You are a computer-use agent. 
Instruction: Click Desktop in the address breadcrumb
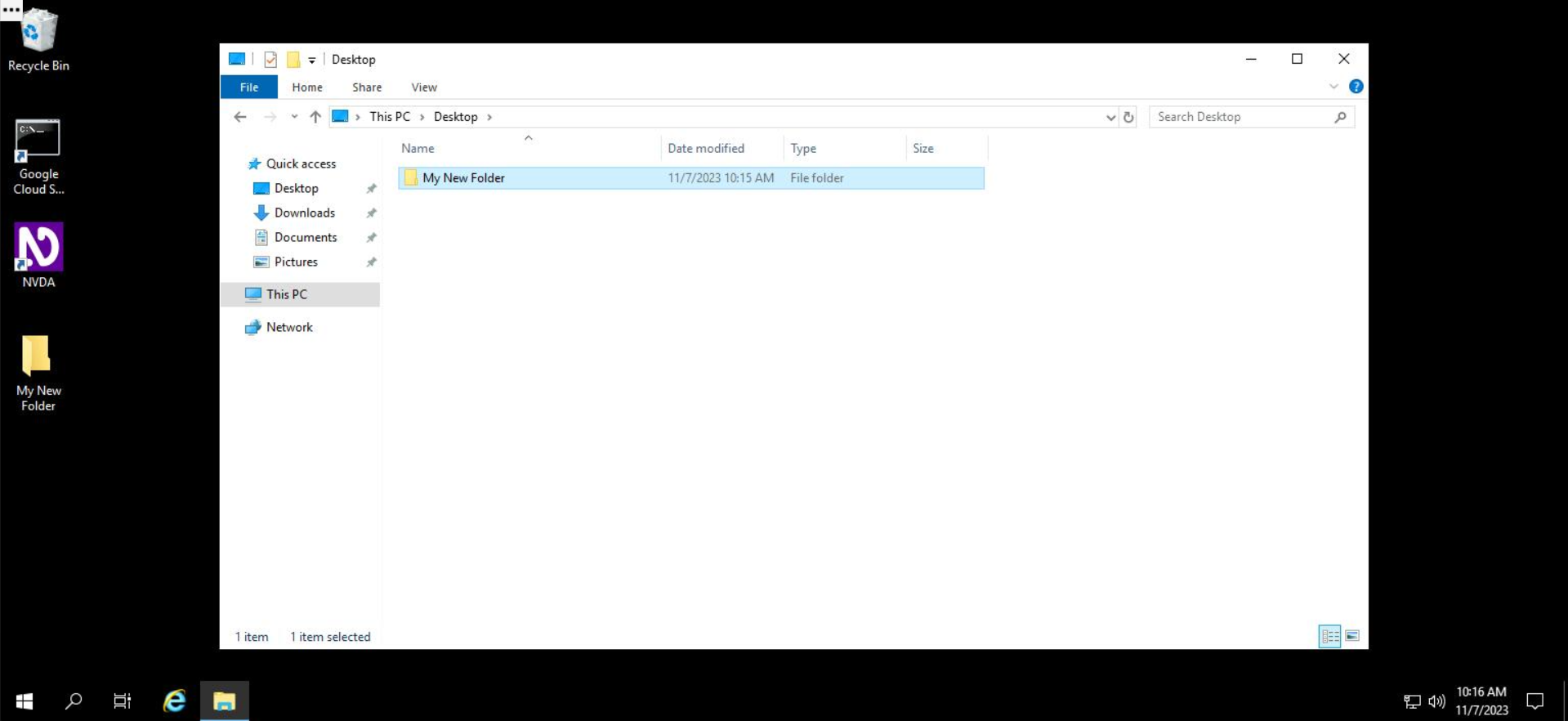click(456, 117)
